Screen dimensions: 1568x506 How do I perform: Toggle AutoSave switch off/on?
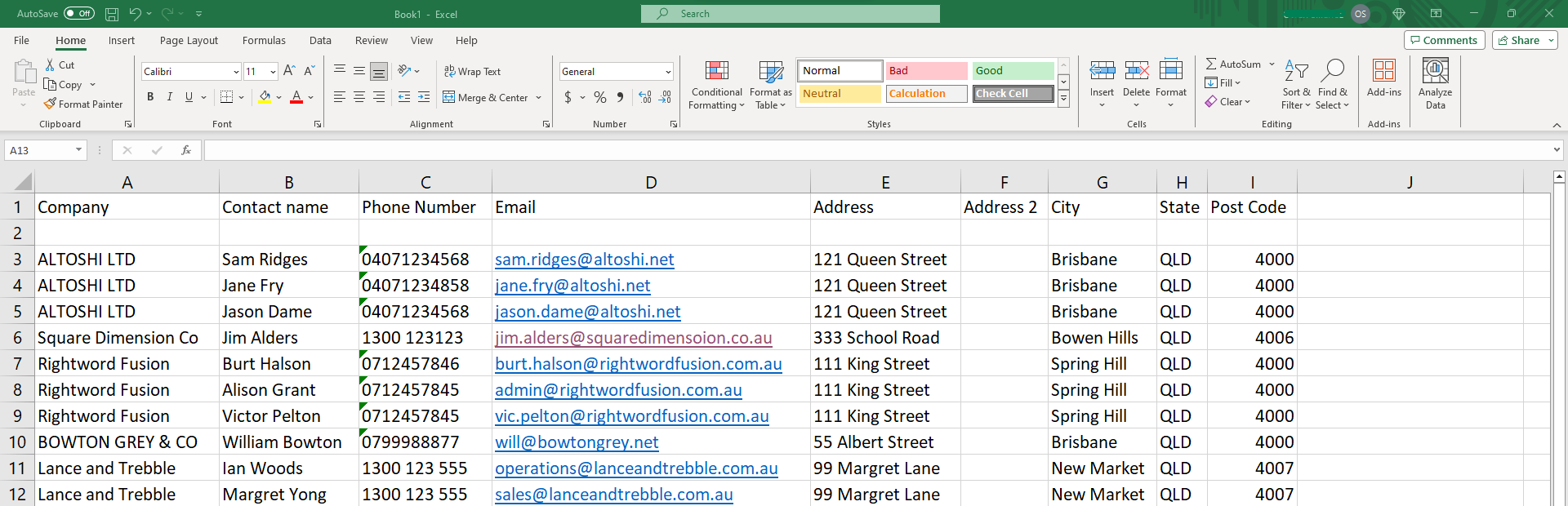[x=78, y=14]
